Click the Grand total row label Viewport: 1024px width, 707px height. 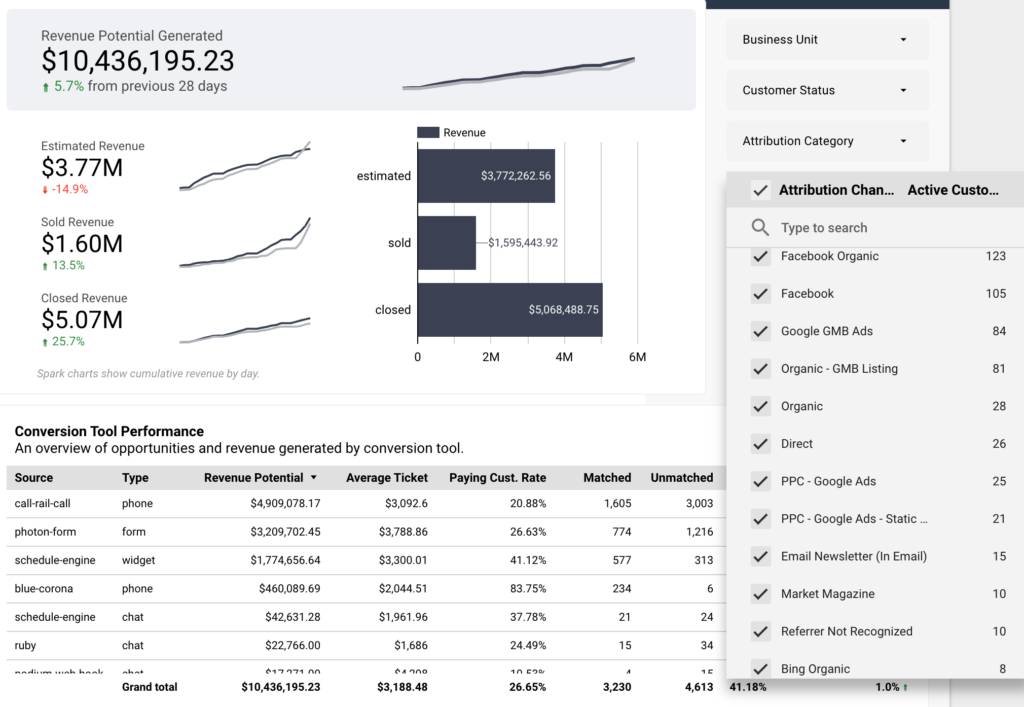150,687
